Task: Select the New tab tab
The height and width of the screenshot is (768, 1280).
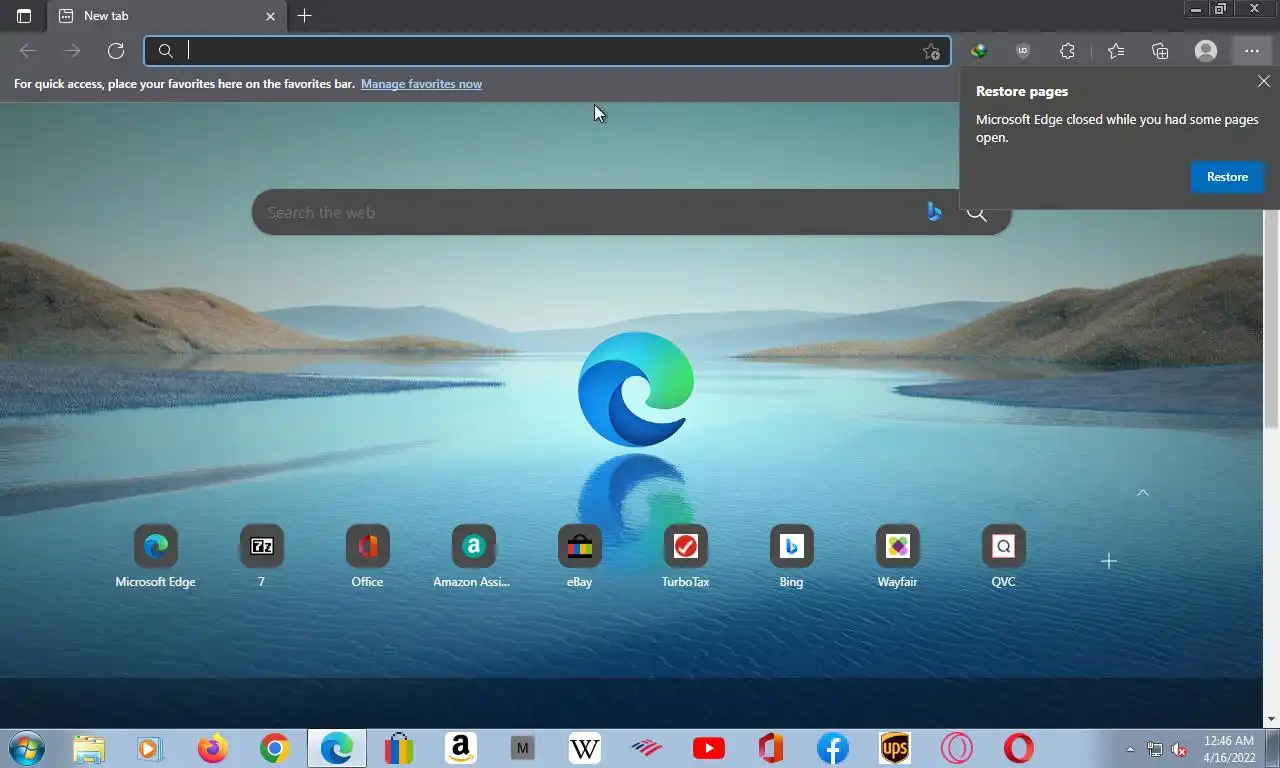Action: (166, 16)
